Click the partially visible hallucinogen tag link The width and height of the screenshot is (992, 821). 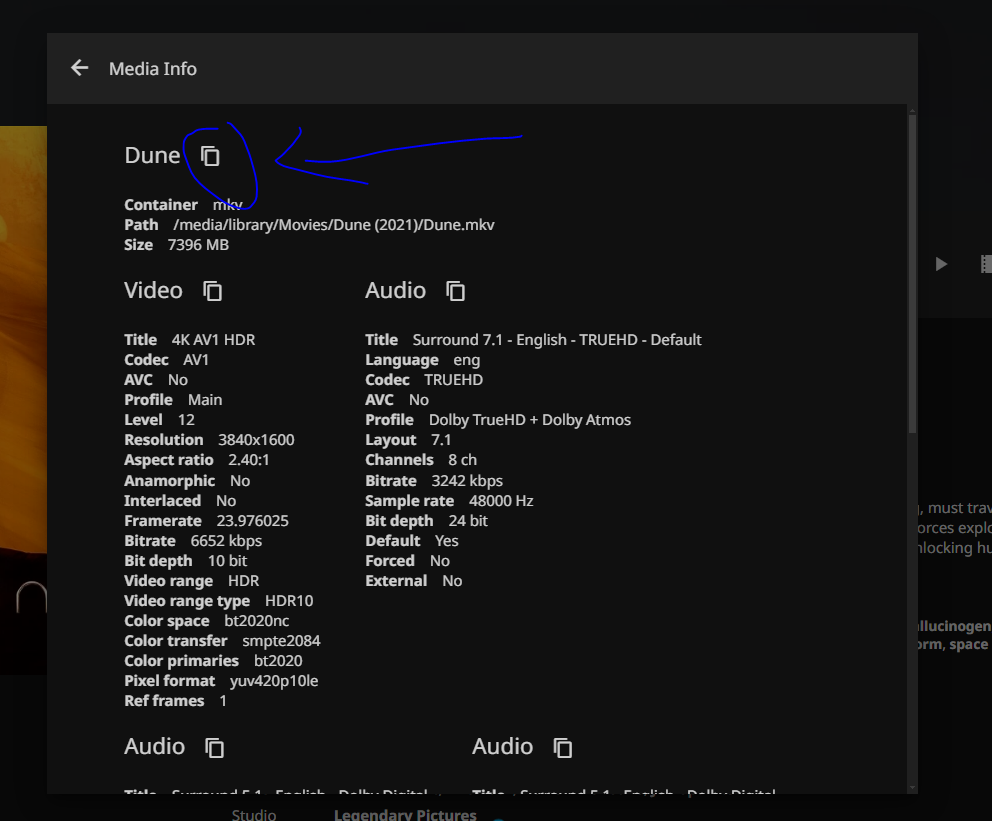tap(950, 626)
